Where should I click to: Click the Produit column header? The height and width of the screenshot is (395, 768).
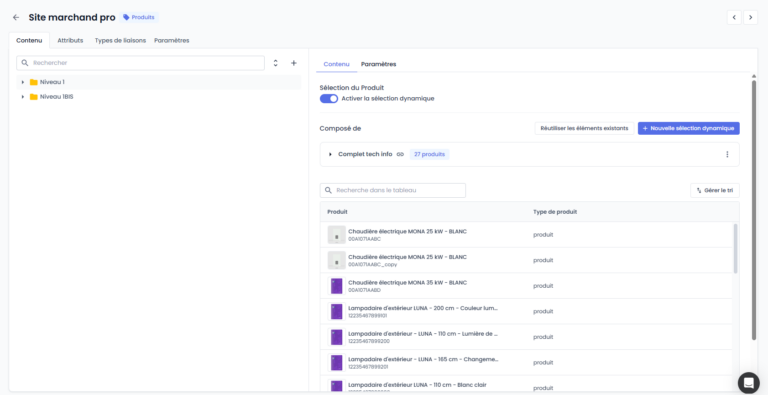pyautogui.click(x=337, y=212)
